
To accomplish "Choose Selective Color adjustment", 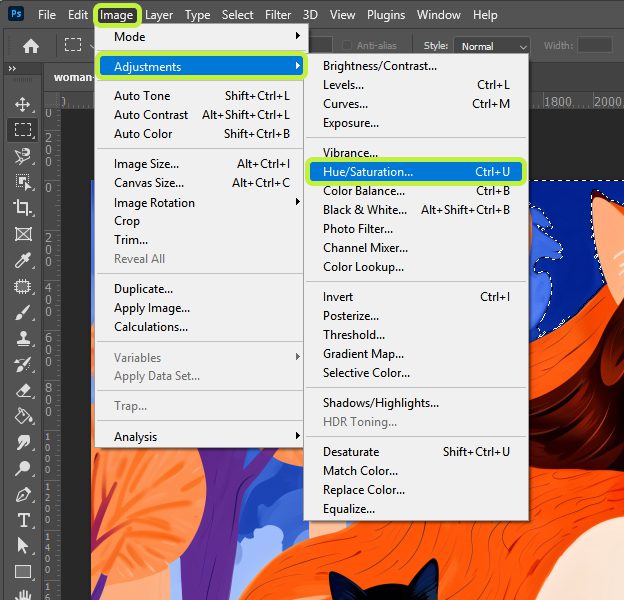I will point(416,373).
